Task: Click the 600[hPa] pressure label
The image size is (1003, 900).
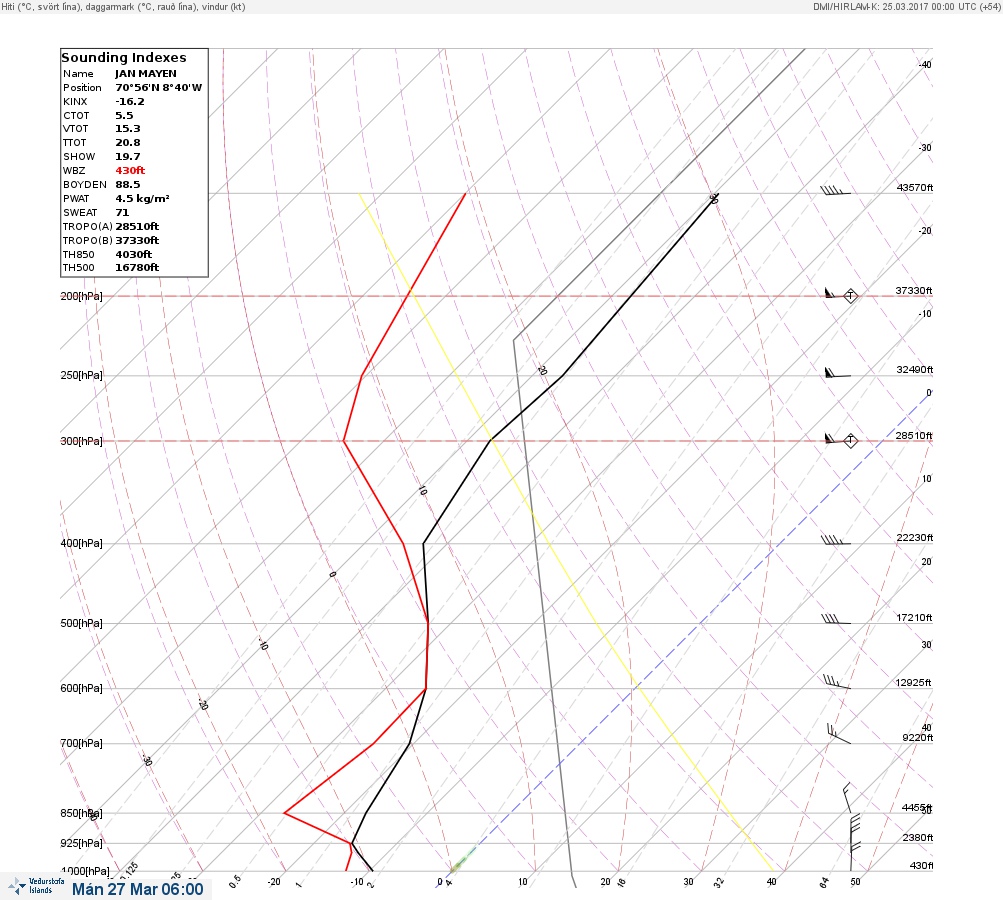Action: pyautogui.click(x=81, y=688)
